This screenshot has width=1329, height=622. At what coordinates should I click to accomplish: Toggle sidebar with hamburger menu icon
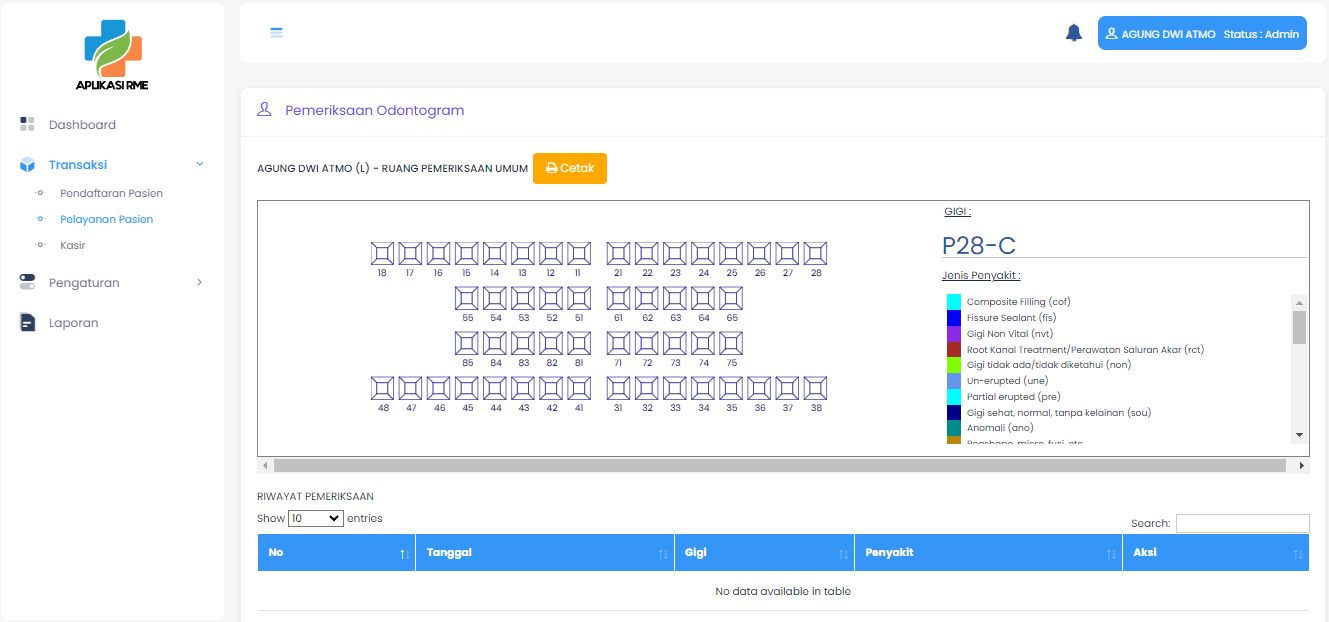click(277, 32)
